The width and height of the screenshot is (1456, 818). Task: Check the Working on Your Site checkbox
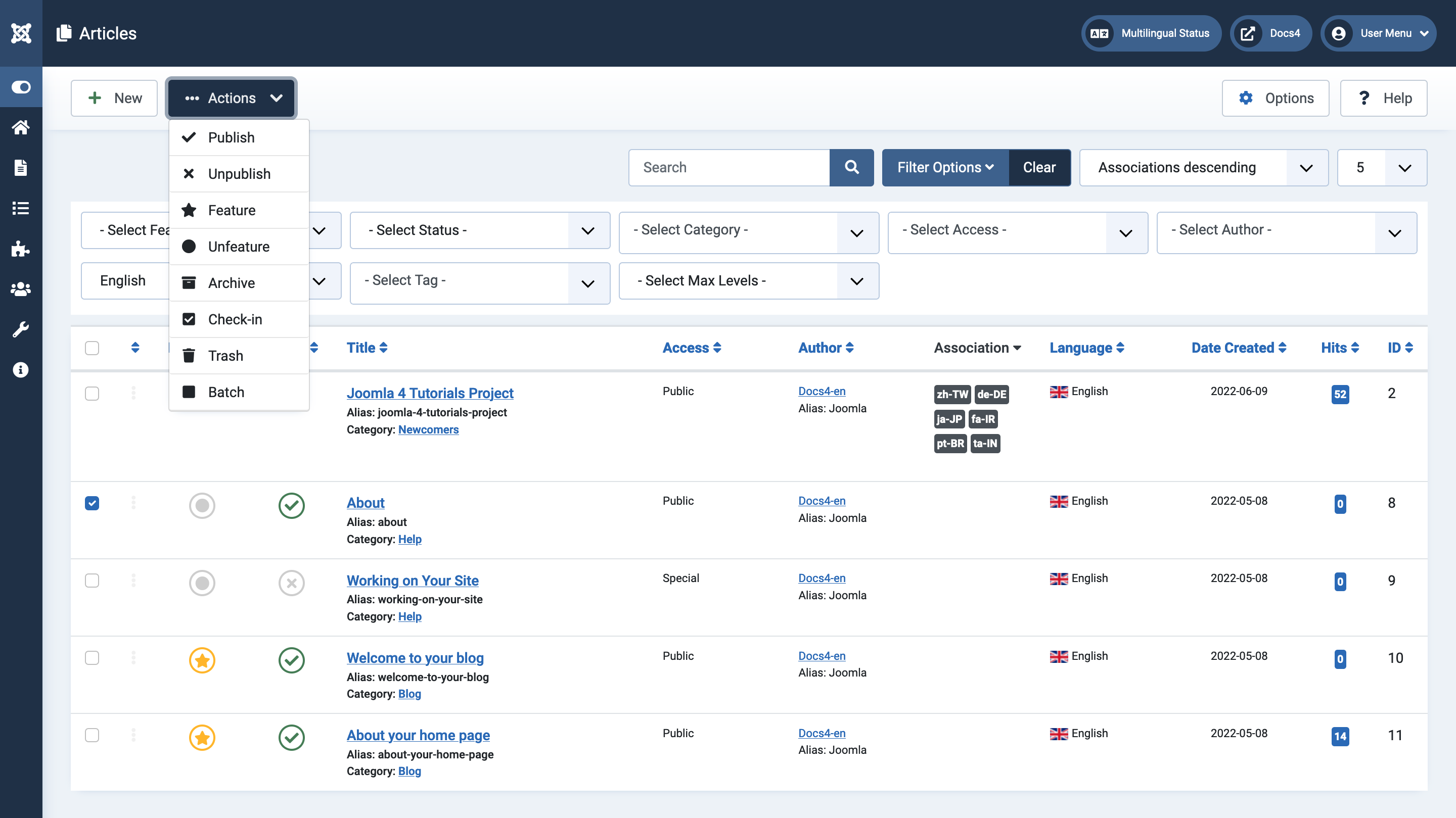92,580
